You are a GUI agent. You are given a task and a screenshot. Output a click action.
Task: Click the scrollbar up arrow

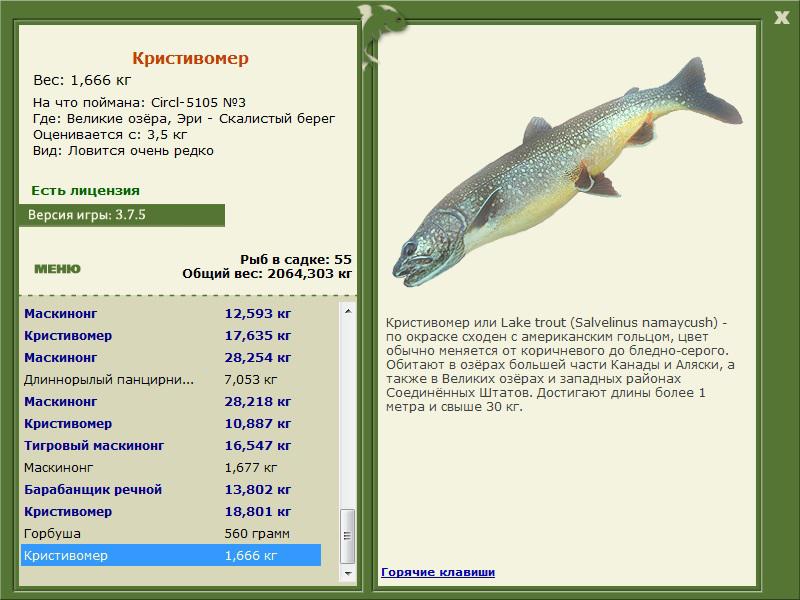(348, 311)
